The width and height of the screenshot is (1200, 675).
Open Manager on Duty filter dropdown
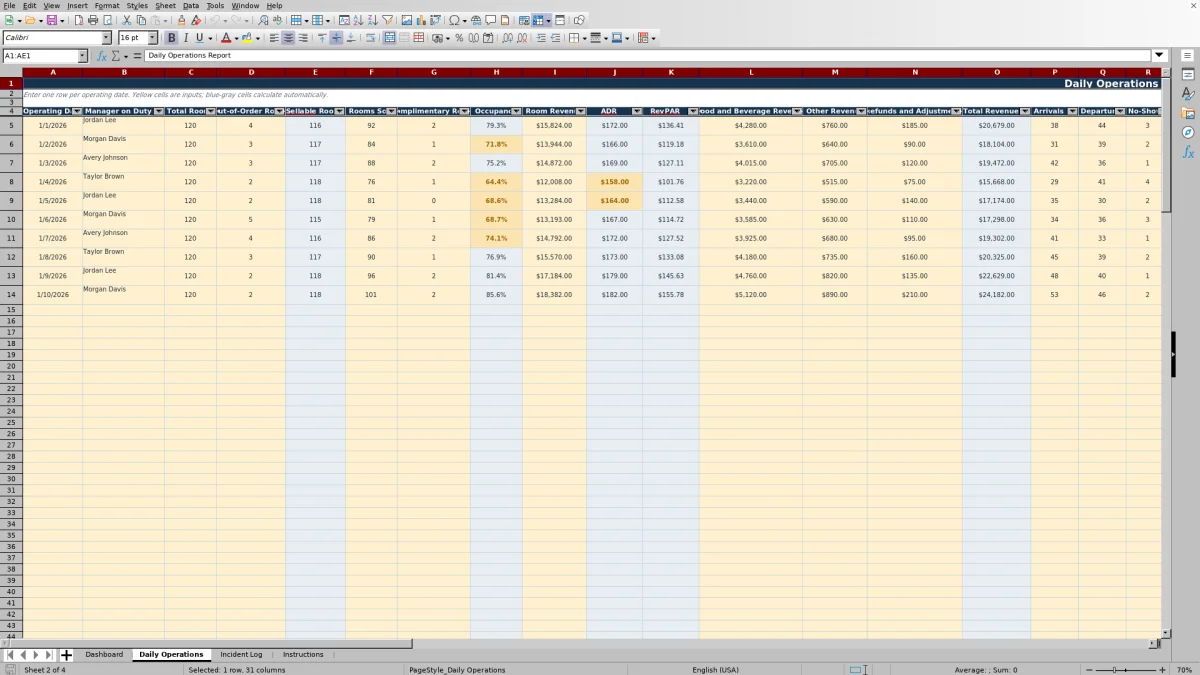point(158,111)
